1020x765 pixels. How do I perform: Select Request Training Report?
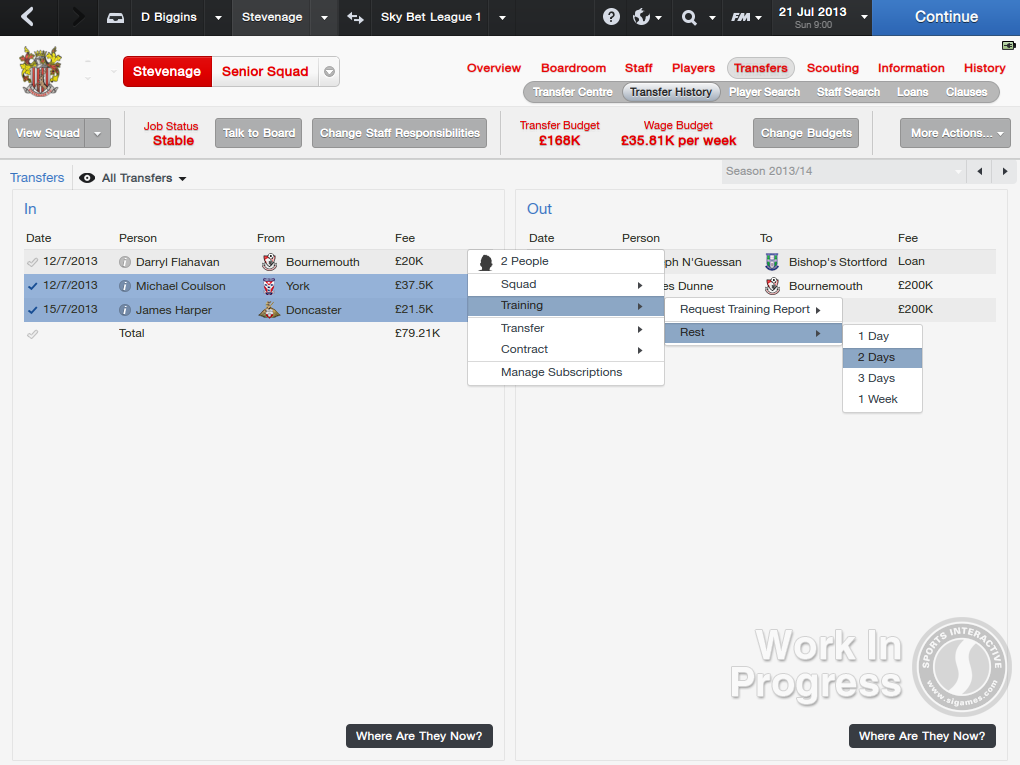click(753, 310)
